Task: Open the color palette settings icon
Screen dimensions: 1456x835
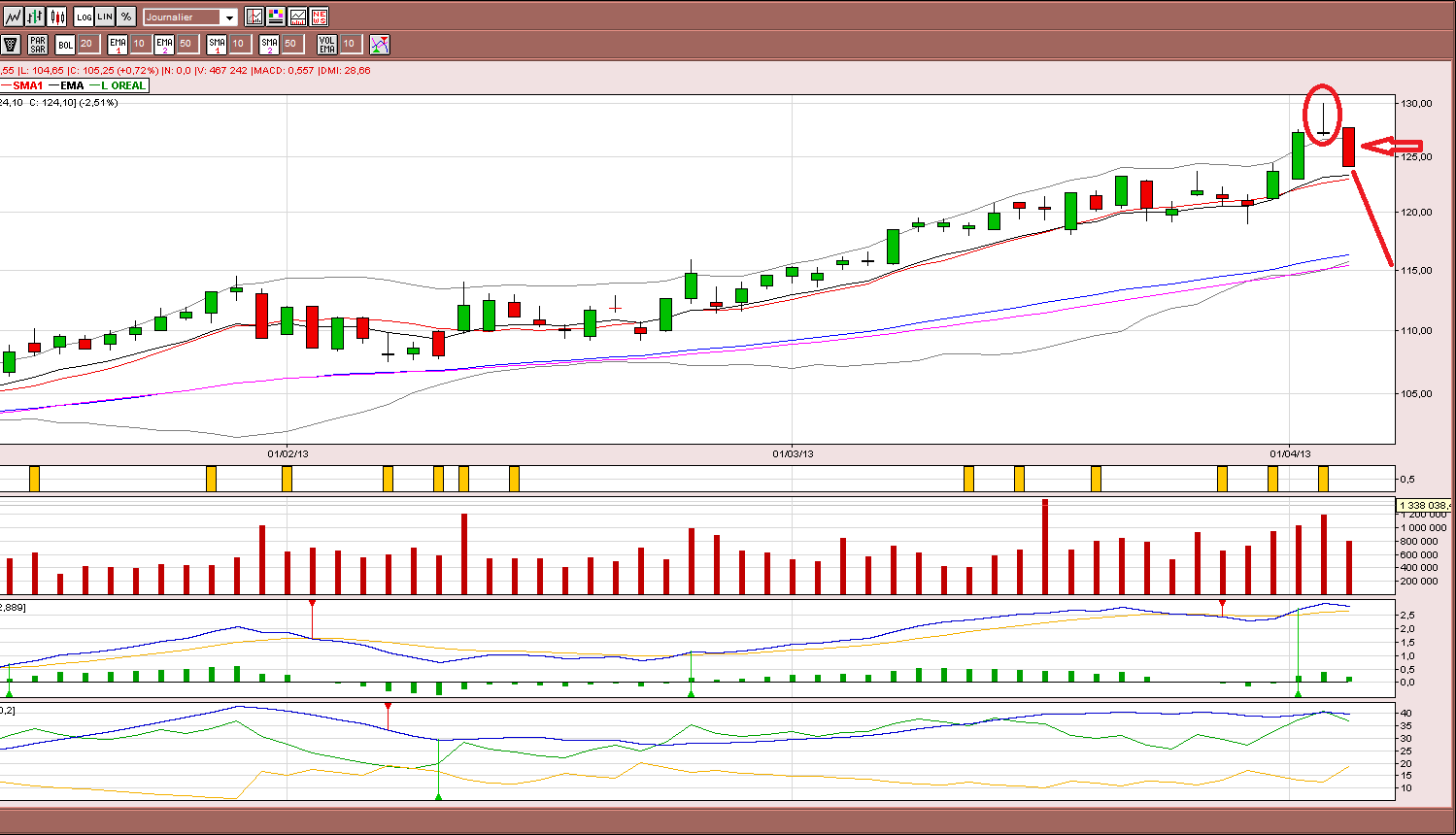Action: pos(276,17)
